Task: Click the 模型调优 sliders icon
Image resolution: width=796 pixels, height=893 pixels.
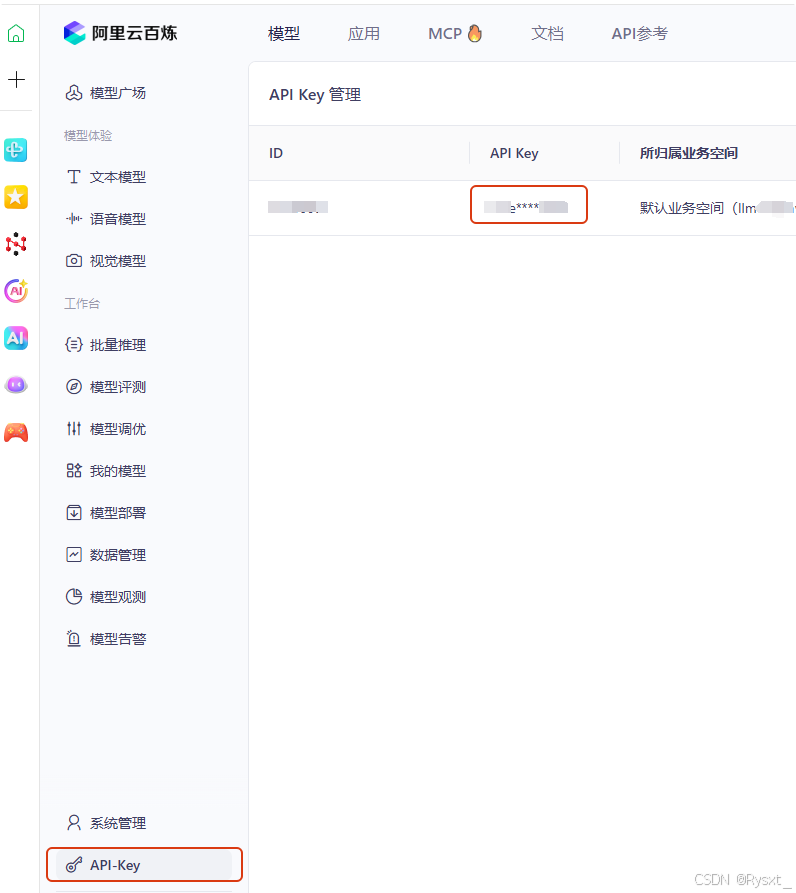Action: [73, 428]
